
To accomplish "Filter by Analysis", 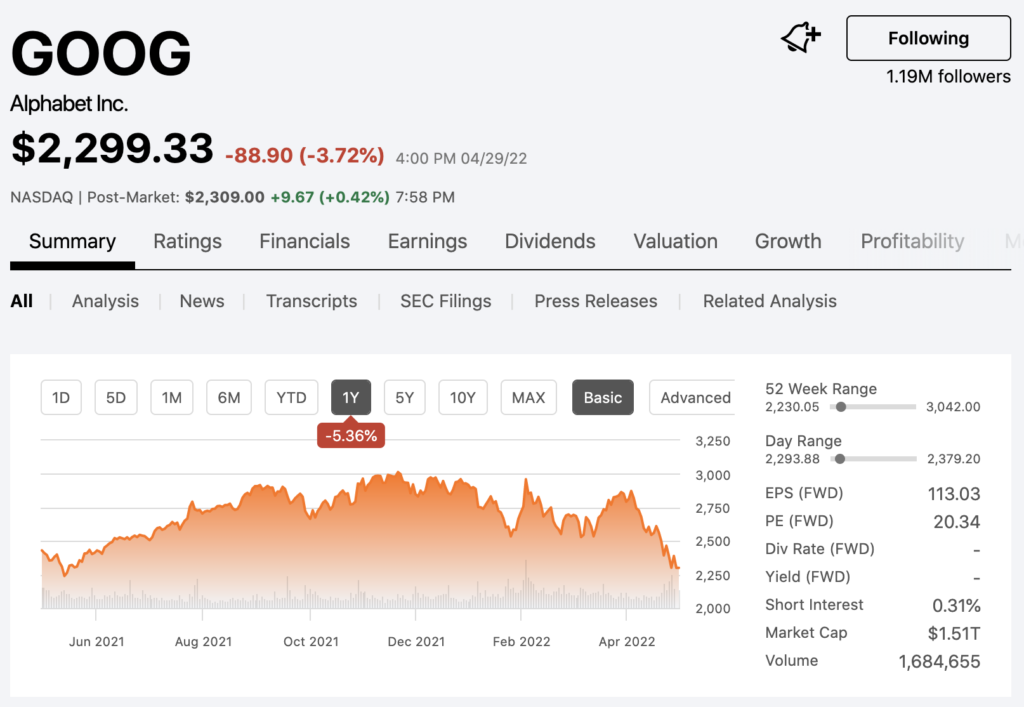I will [105, 301].
